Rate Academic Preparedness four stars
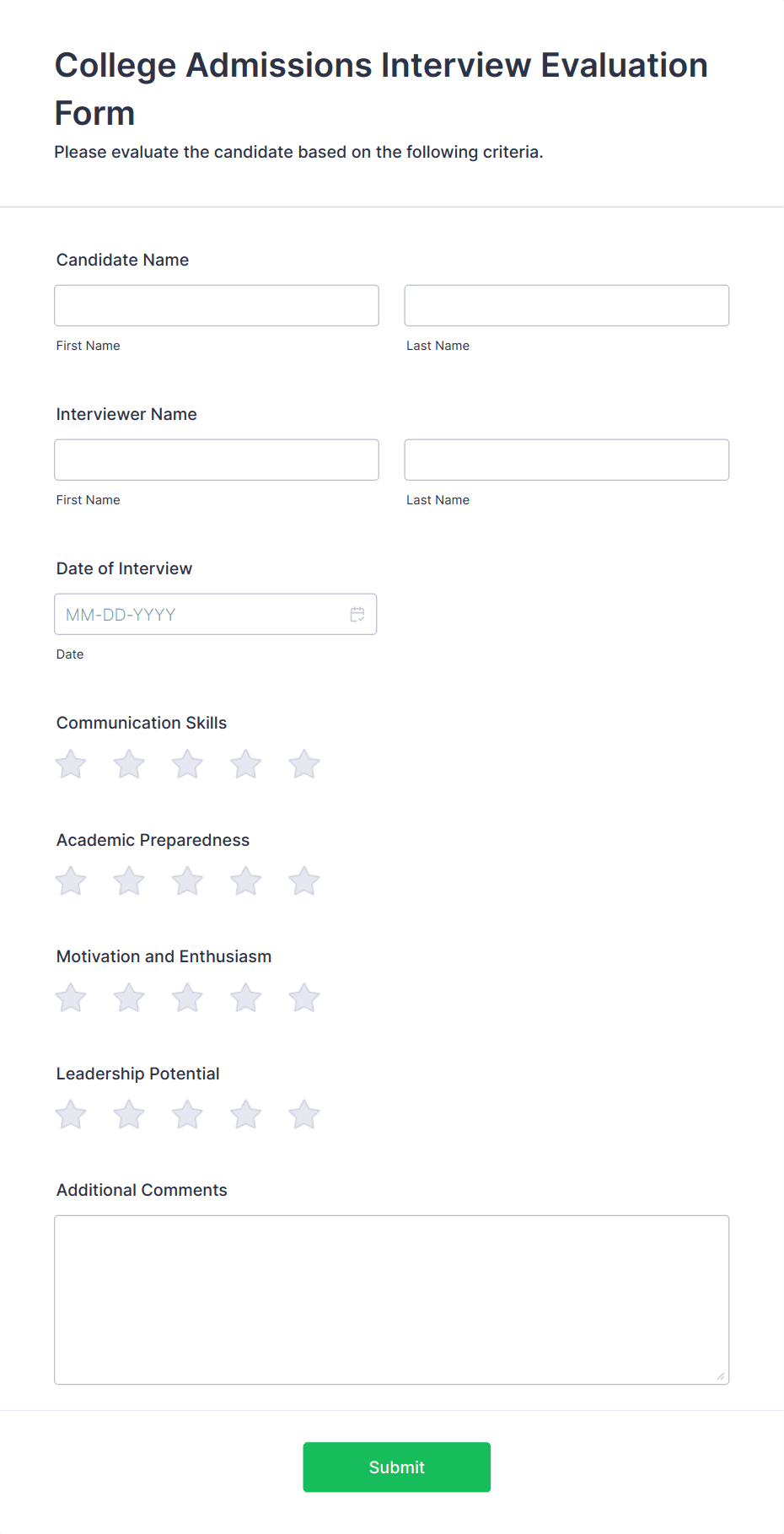This screenshot has height=1534, width=784. pyautogui.click(x=246, y=881)
